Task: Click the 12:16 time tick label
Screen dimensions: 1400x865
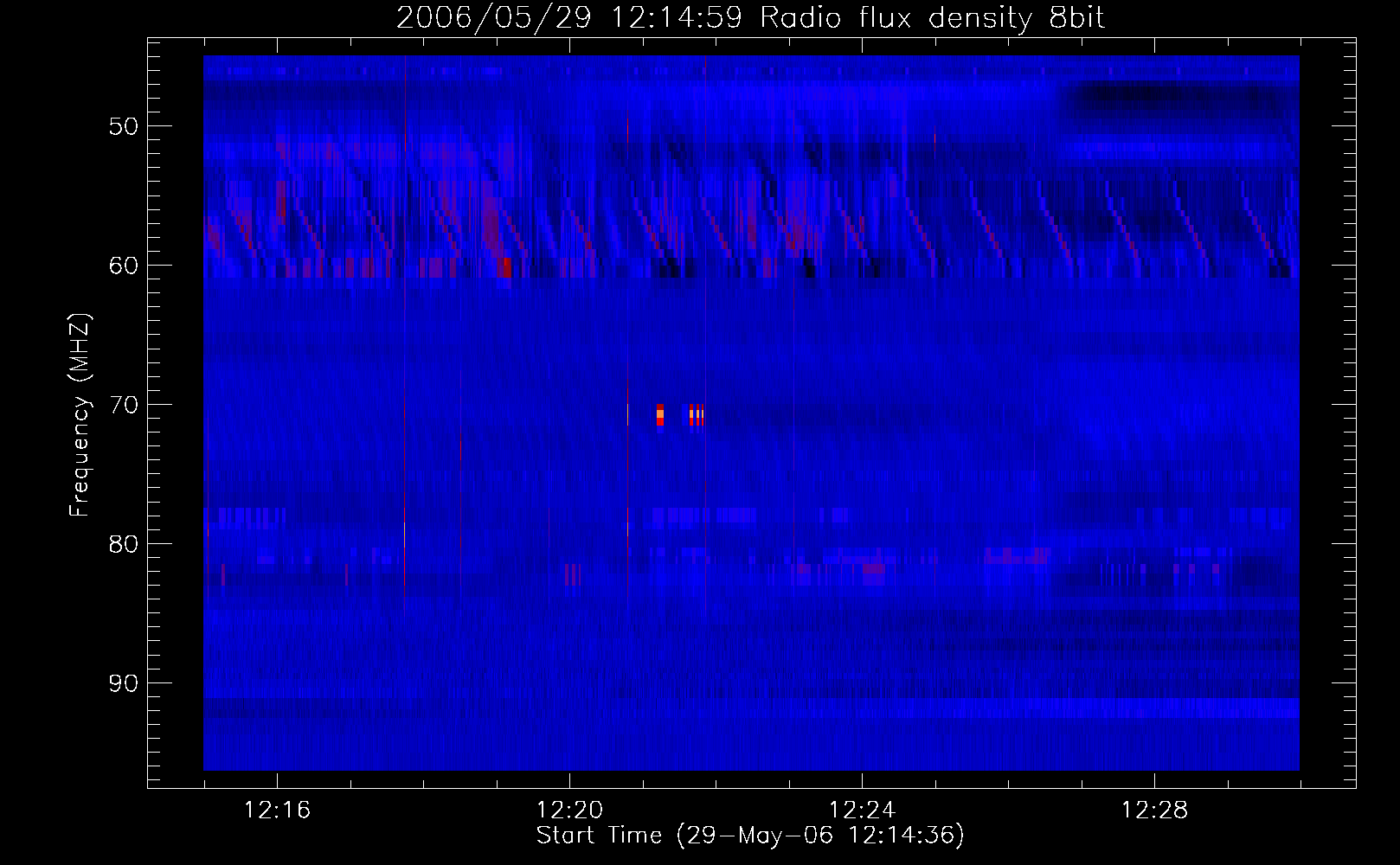Action: coord(277,811)
